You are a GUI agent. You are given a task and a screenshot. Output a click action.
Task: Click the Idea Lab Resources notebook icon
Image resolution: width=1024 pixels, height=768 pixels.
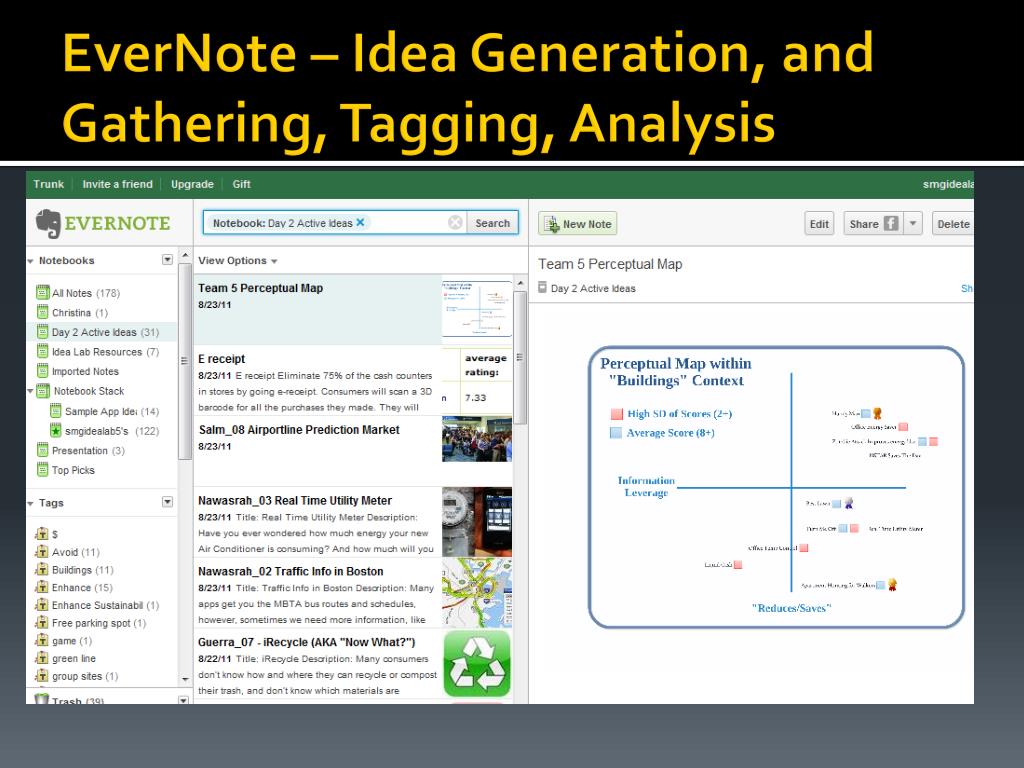point(42,351)
